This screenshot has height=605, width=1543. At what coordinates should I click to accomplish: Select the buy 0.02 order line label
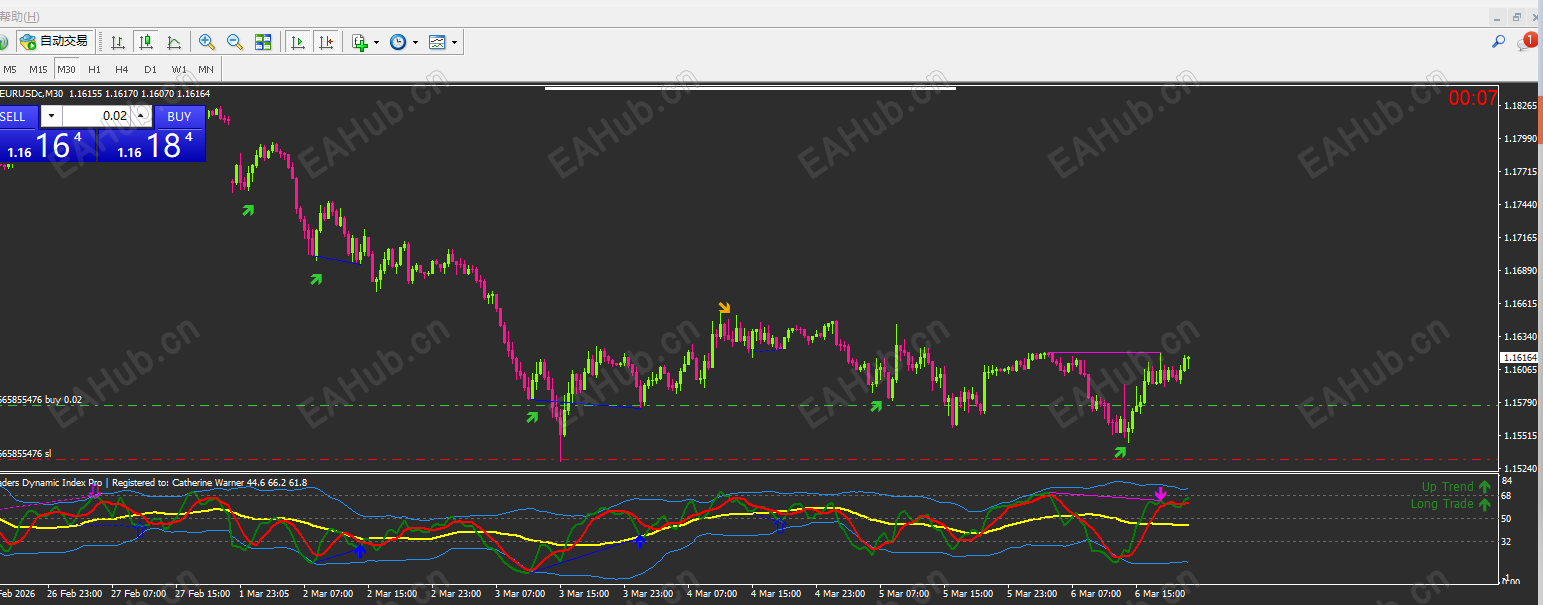pos(41,399)
